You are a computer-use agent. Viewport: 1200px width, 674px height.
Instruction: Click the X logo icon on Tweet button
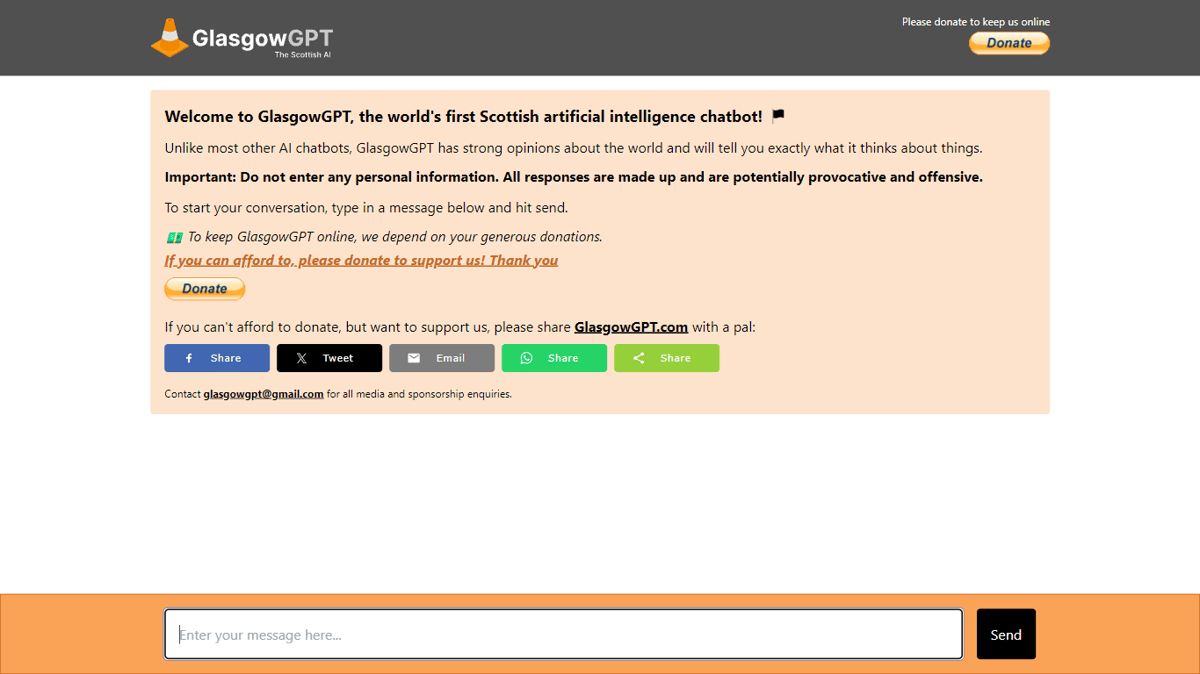301,358
